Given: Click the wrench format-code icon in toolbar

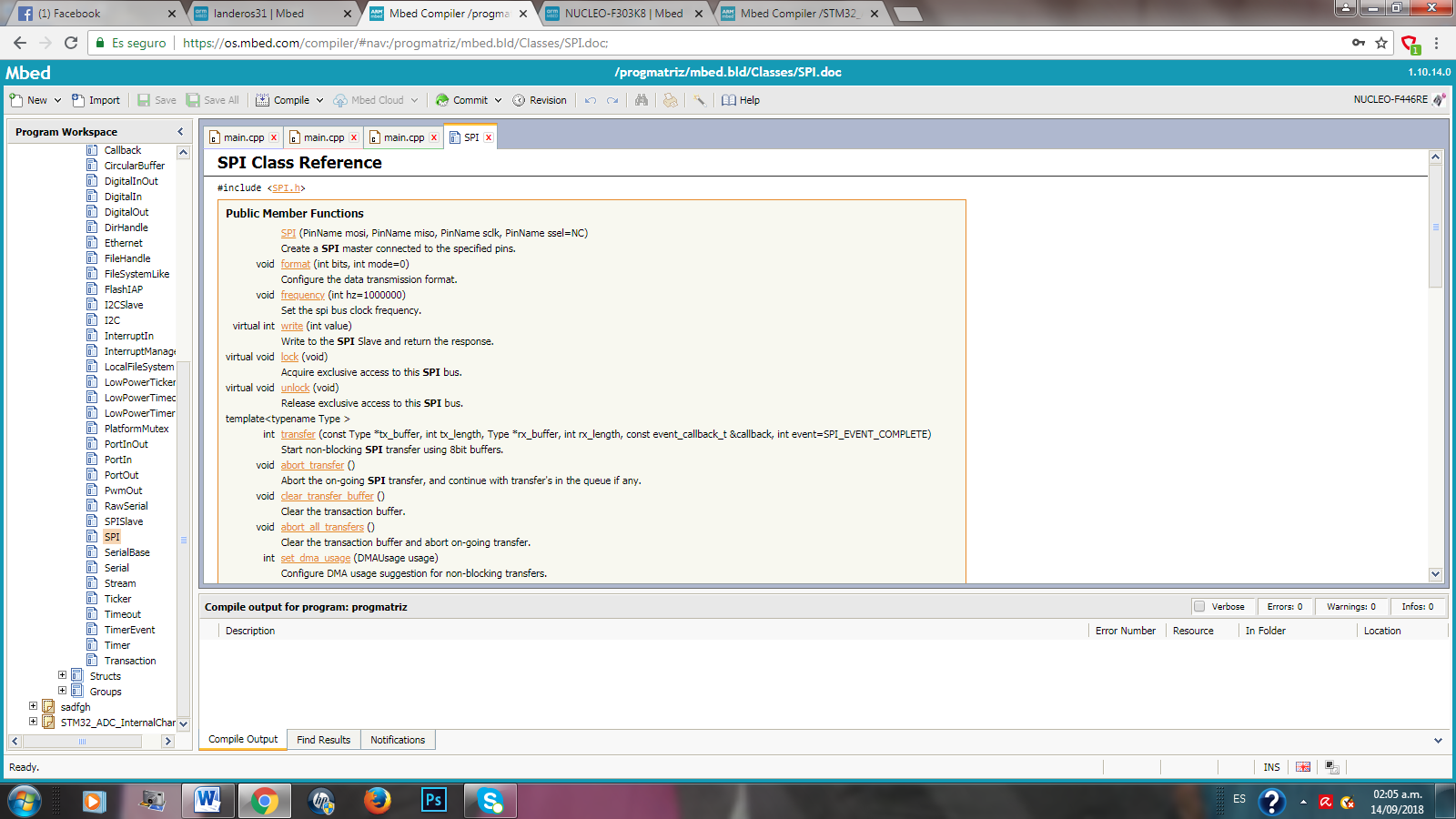Looking at the screenshot, I should (x=699, y=100).
